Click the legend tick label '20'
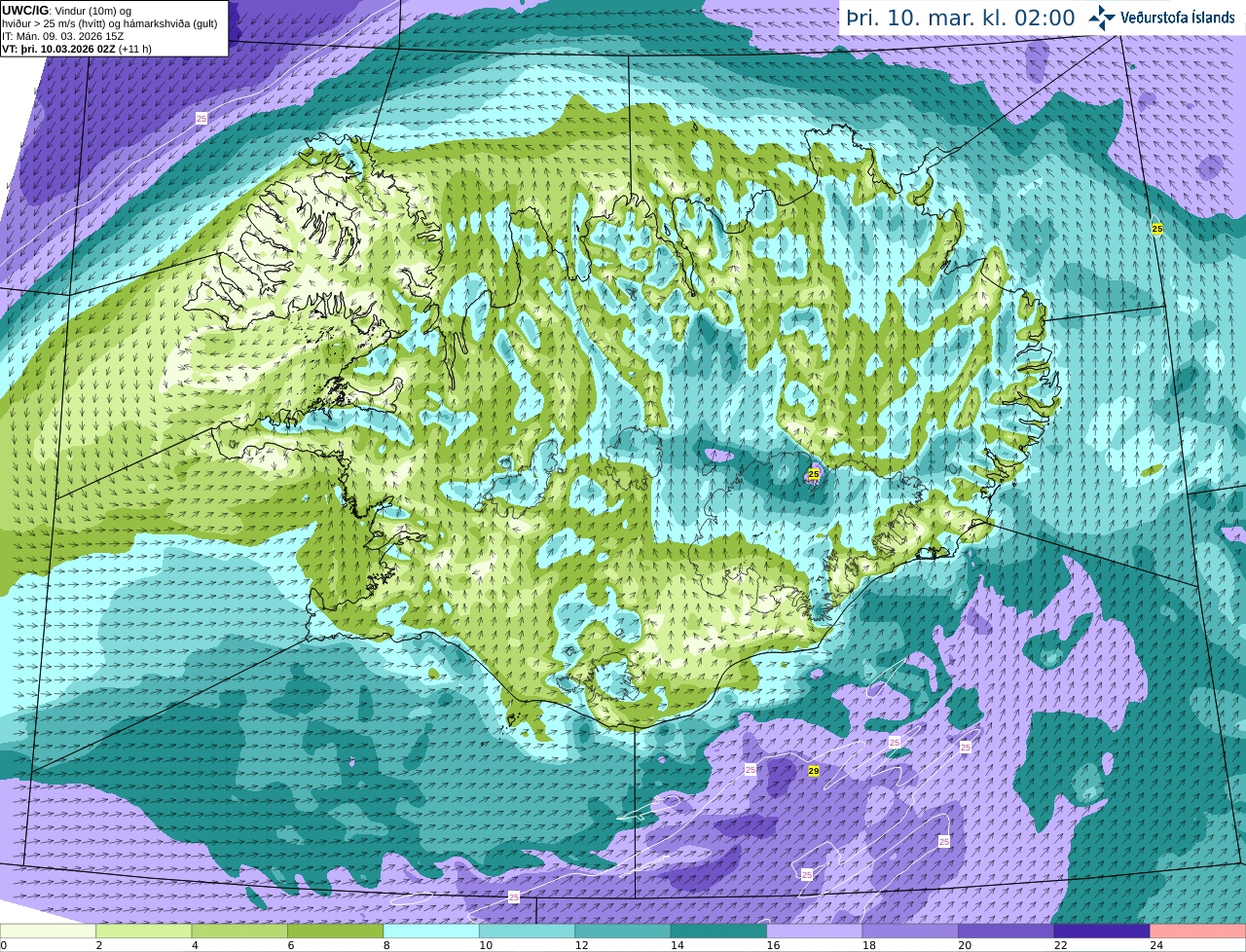The width and height of the screenshot is (1246, 952). 965,945
